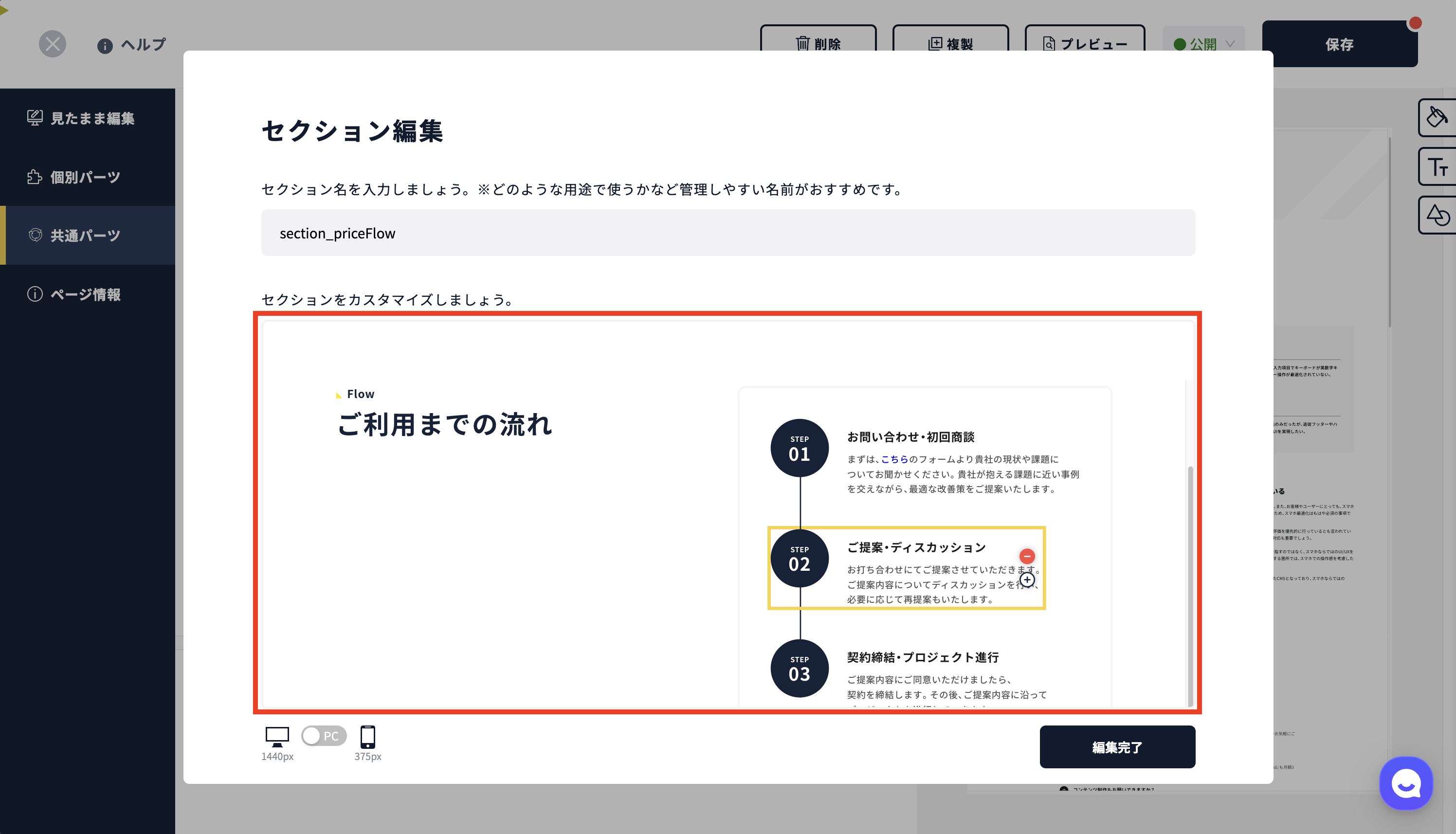Click the 複製 duplicate button
This screenshot has width=1456, height=834.
[x=950, y=43]
